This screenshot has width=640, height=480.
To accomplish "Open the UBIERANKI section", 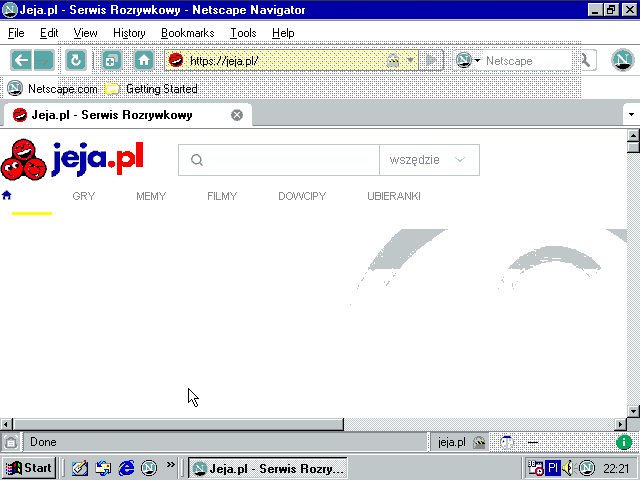I will point(394,196).
